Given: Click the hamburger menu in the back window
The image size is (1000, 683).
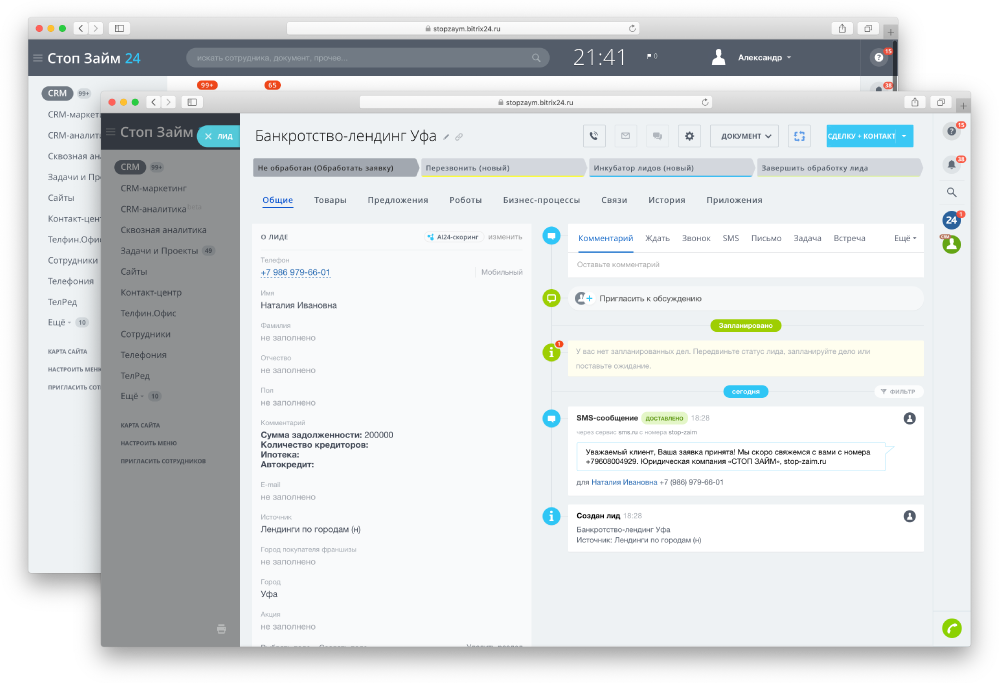Looking at the screenshot, I should 38,58.
